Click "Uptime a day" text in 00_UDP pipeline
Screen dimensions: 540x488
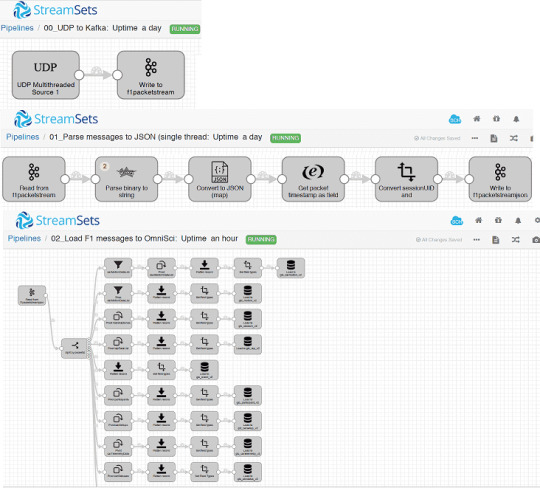click(x=137, y=28)
